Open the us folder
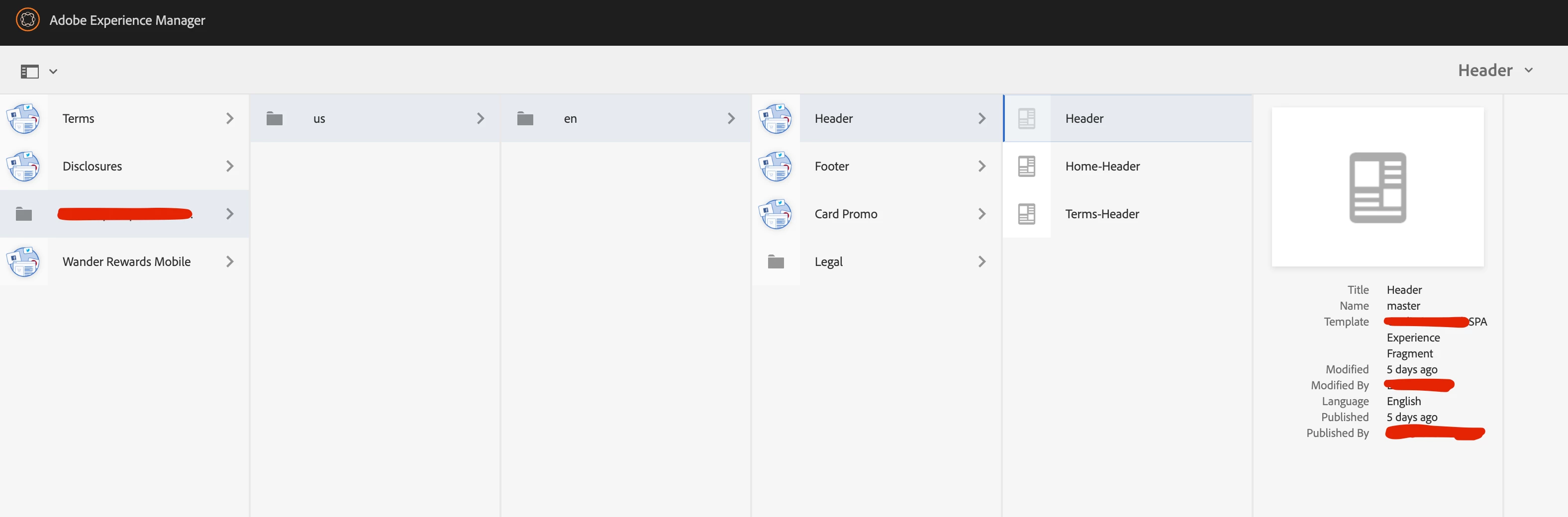 pyautogui.click(x=375, y=119)
